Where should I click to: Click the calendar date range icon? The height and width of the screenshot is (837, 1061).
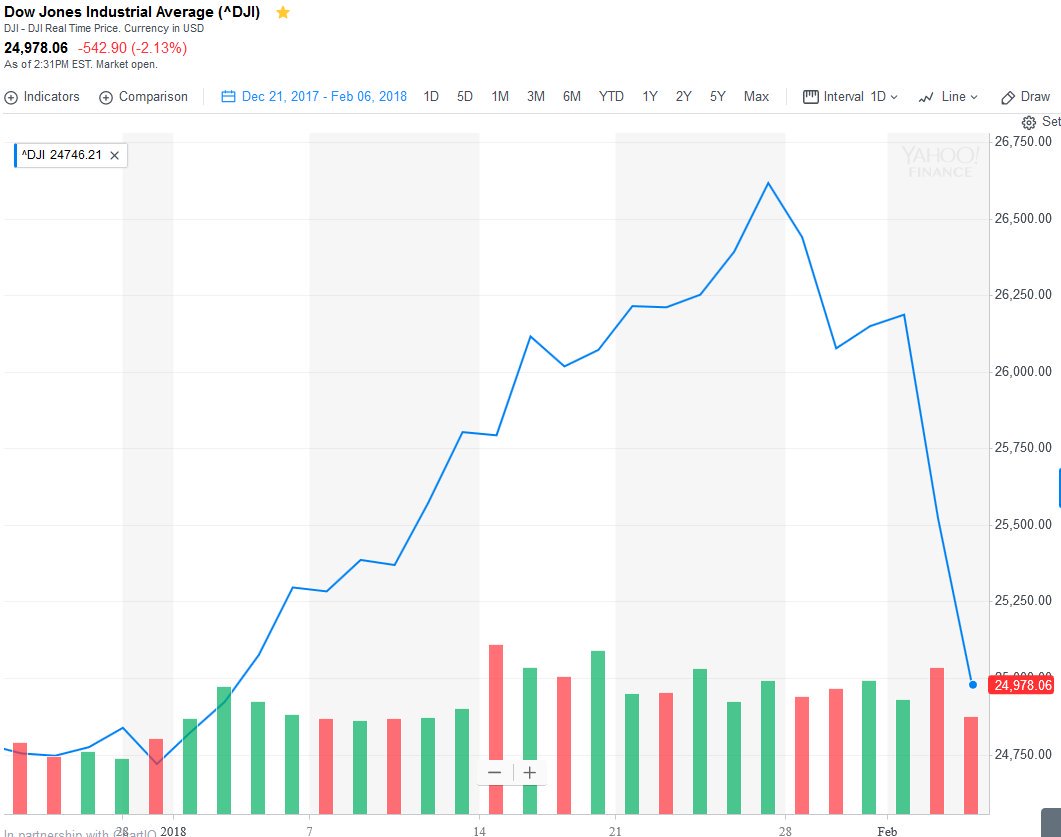[x=228, y=97]
